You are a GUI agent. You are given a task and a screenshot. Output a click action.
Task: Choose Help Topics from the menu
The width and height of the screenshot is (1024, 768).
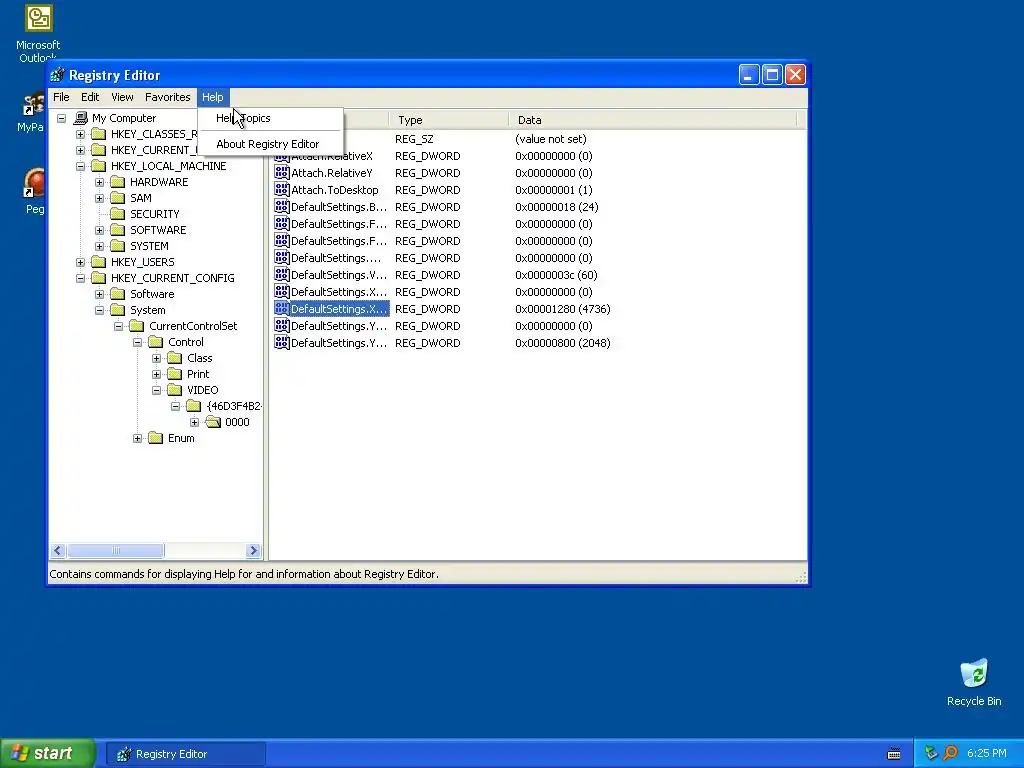pyautogui.click(x=270, y=118)
